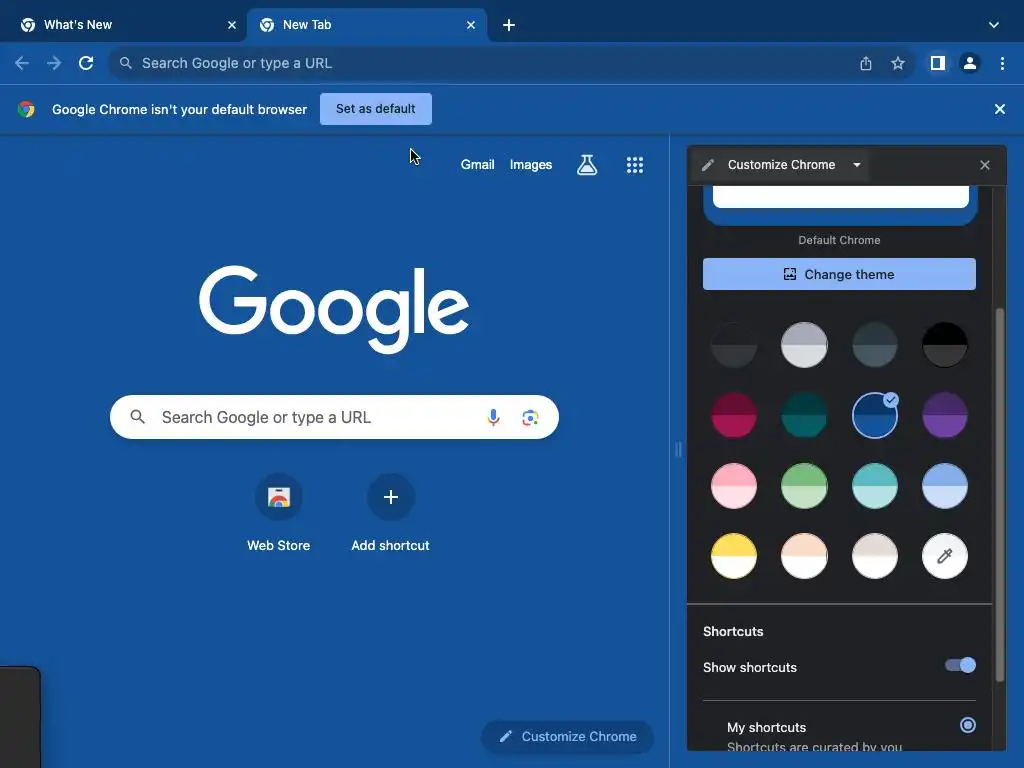This screenshot has height=768, width=1024.
Task: Toggle the Show shortcuts switch
Action: 960,665
